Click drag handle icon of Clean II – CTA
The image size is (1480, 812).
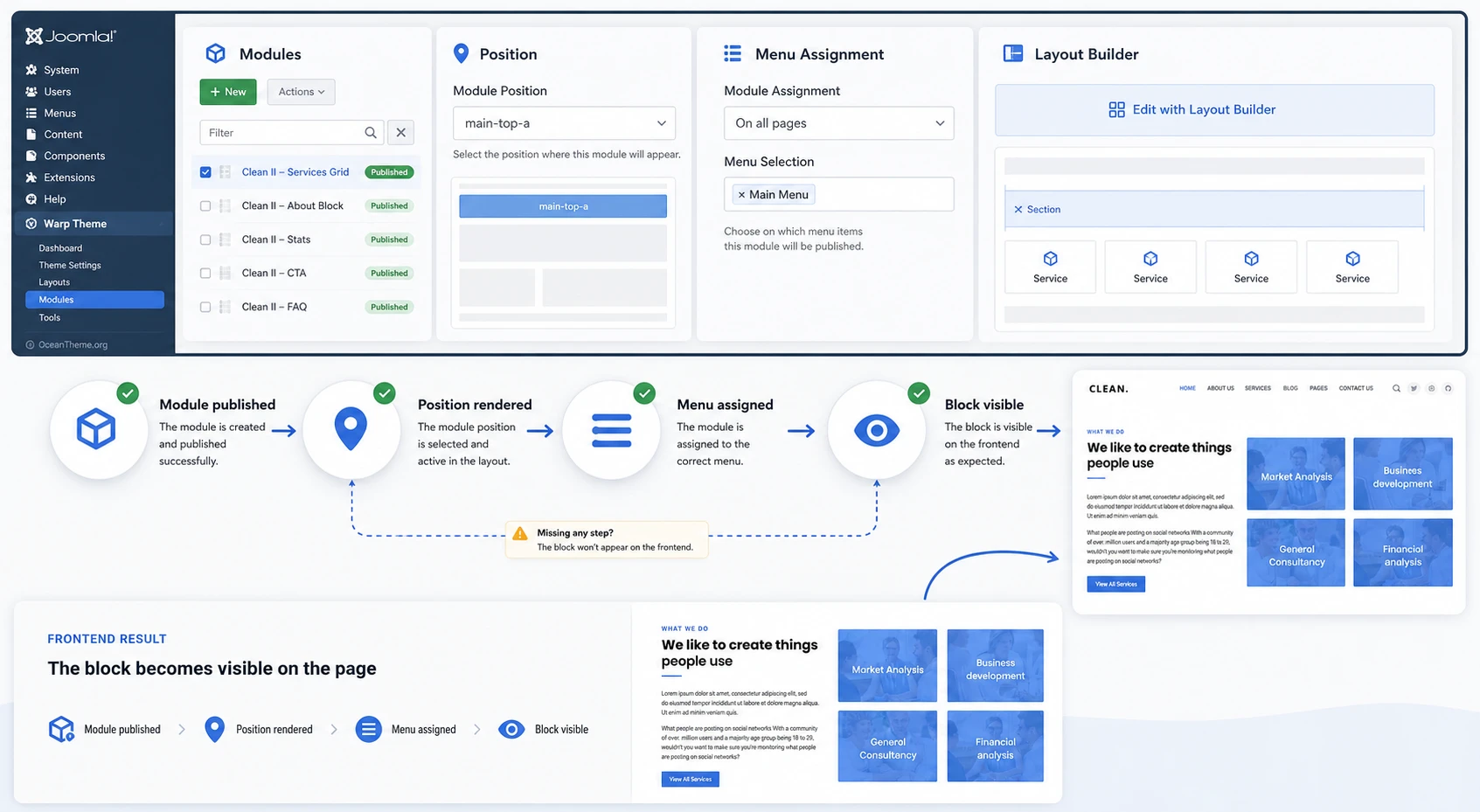pyautogui.click(x=226, y=274)
